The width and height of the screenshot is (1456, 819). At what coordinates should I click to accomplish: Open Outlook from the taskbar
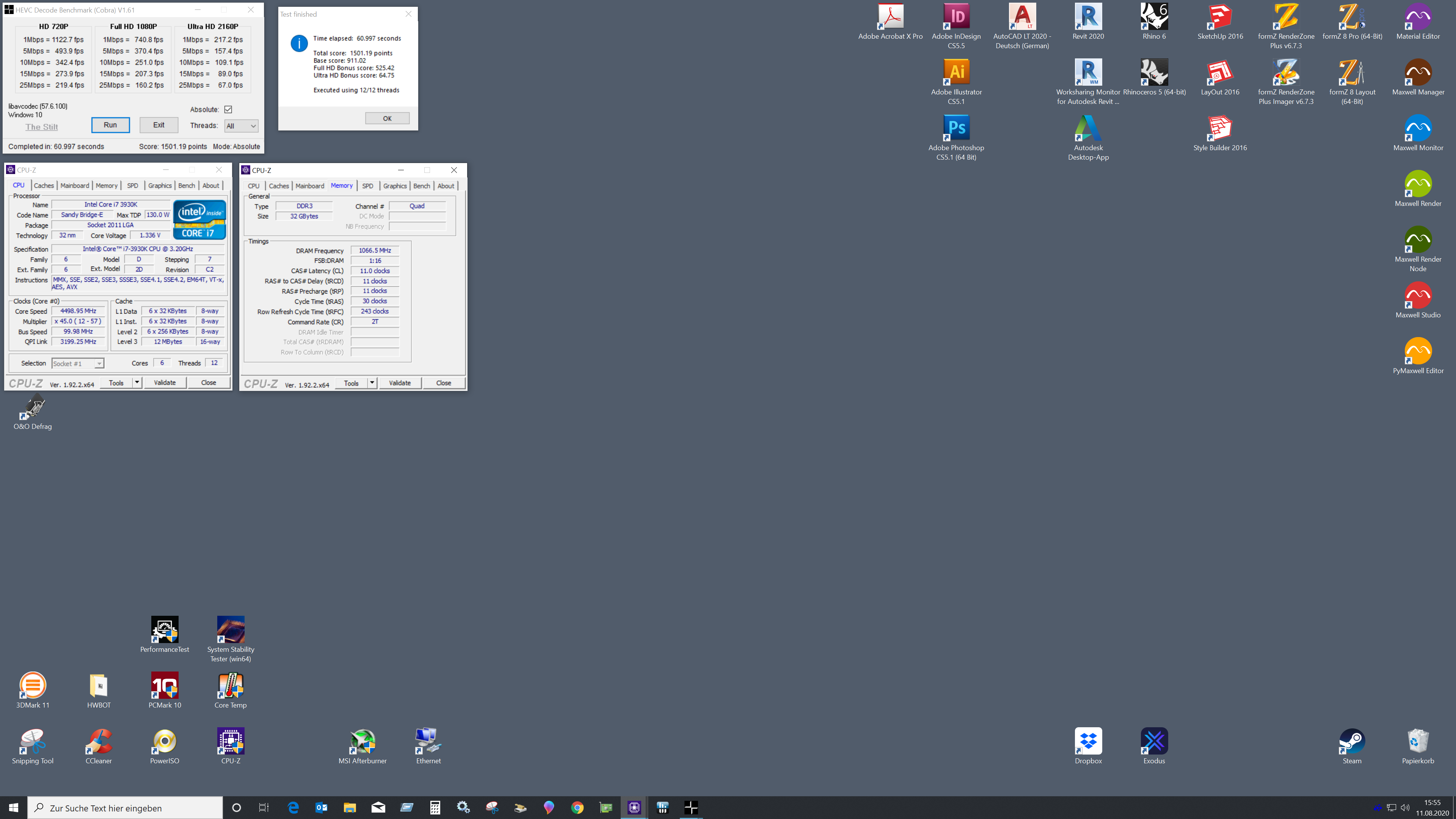point(321,808)
